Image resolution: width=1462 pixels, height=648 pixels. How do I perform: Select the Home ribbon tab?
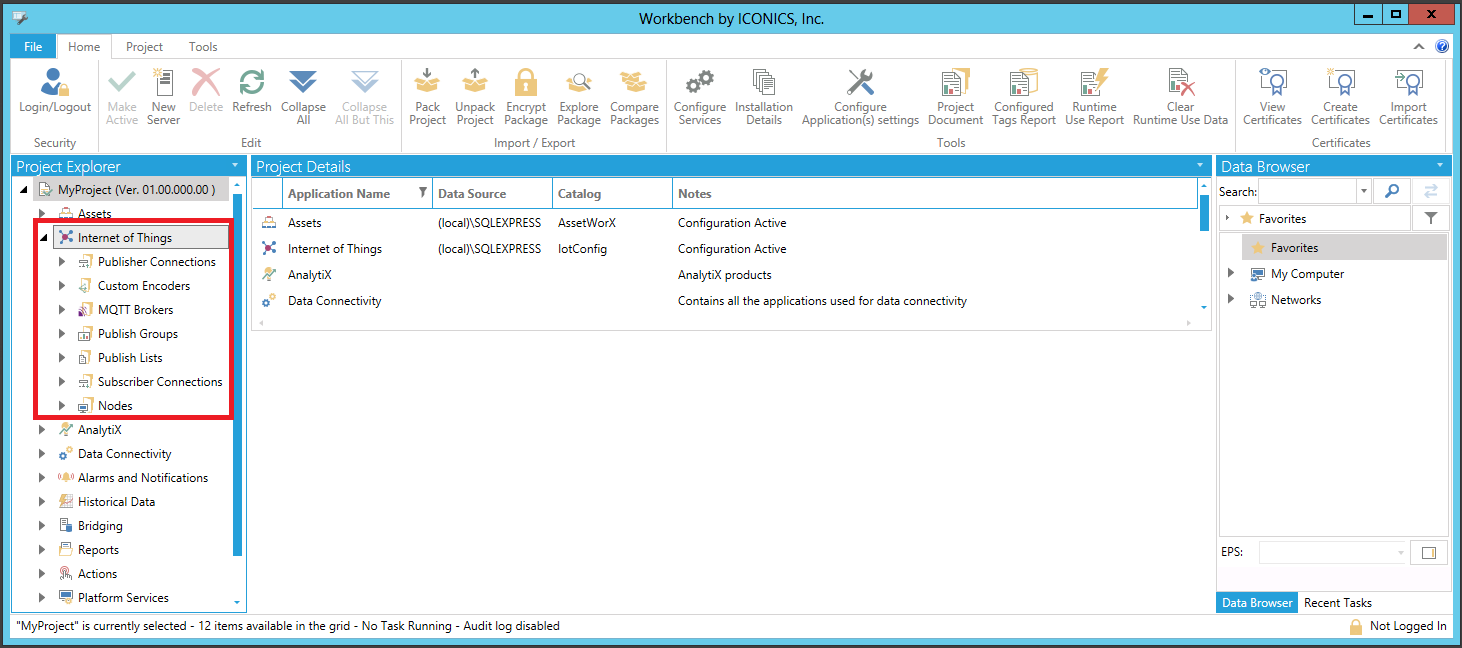tap(84, 47)
